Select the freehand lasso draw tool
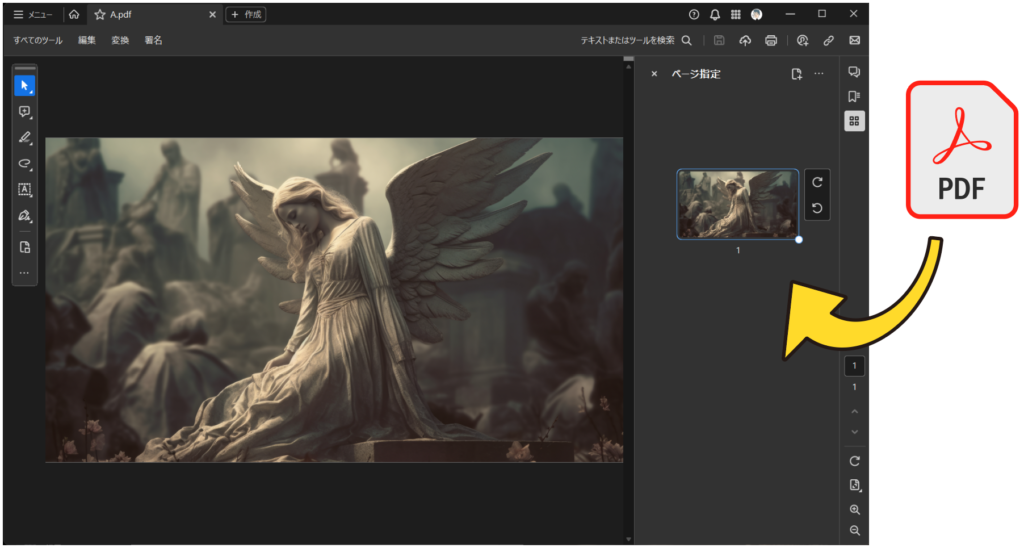This screenshot has width=1024, height=548. [x=24, y=163]
